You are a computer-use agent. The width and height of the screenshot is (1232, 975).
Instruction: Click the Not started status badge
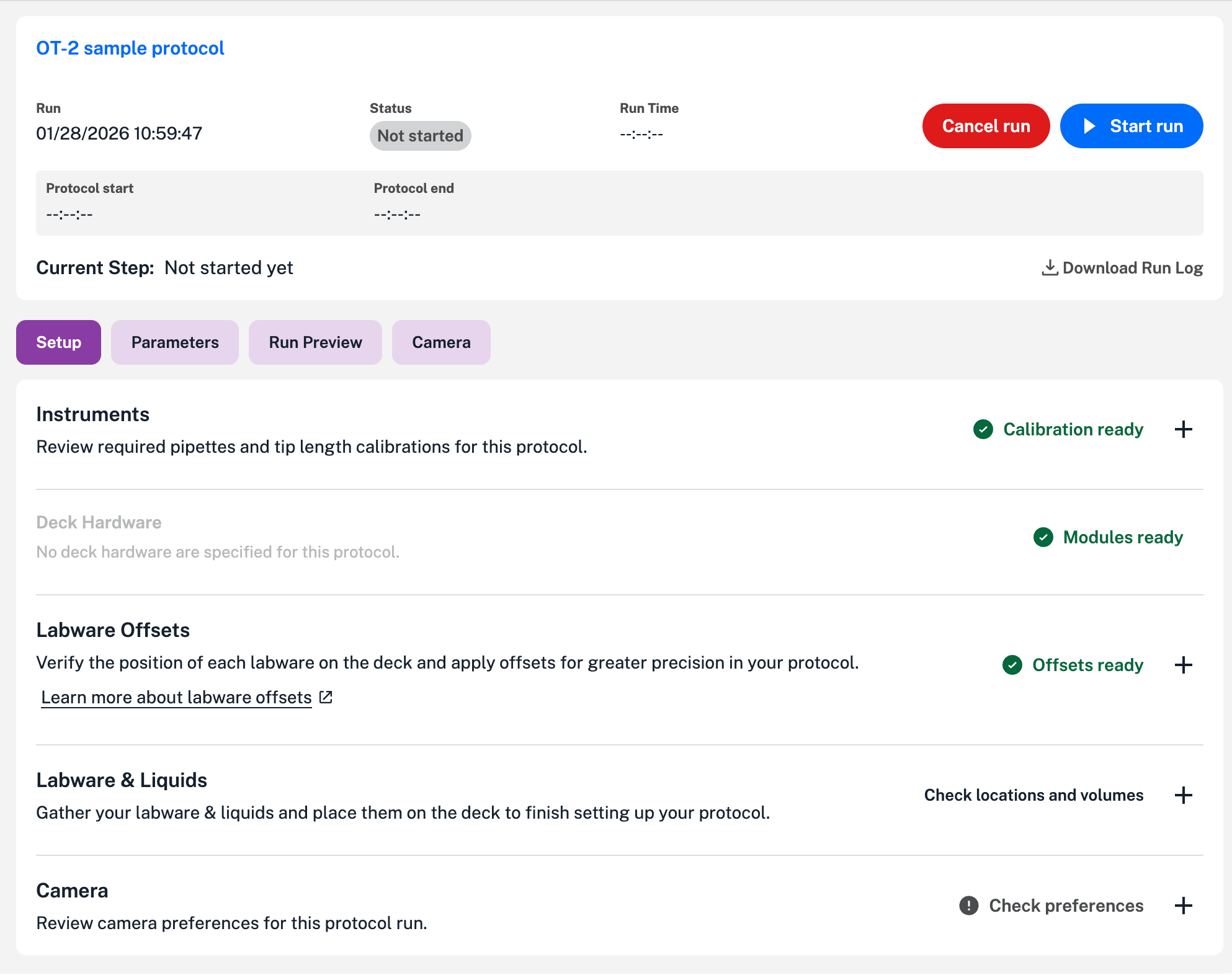tap(420, 136)
